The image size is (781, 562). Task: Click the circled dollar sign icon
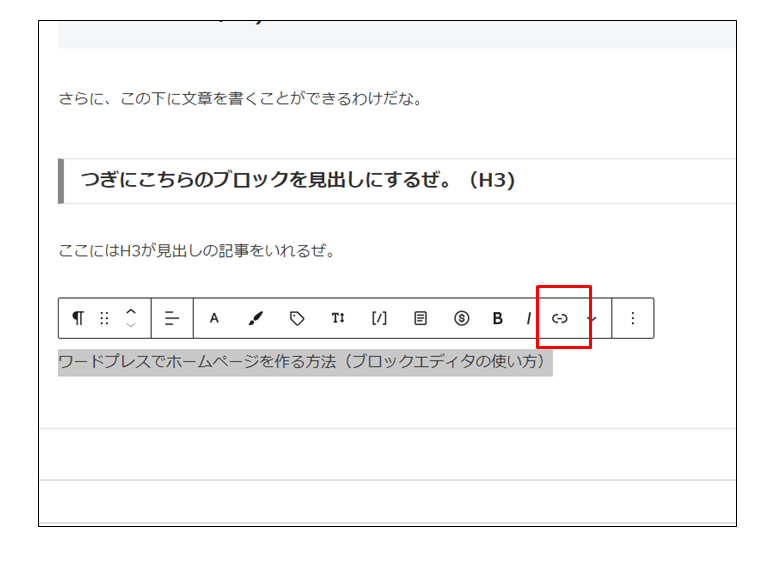click(462, 318)
